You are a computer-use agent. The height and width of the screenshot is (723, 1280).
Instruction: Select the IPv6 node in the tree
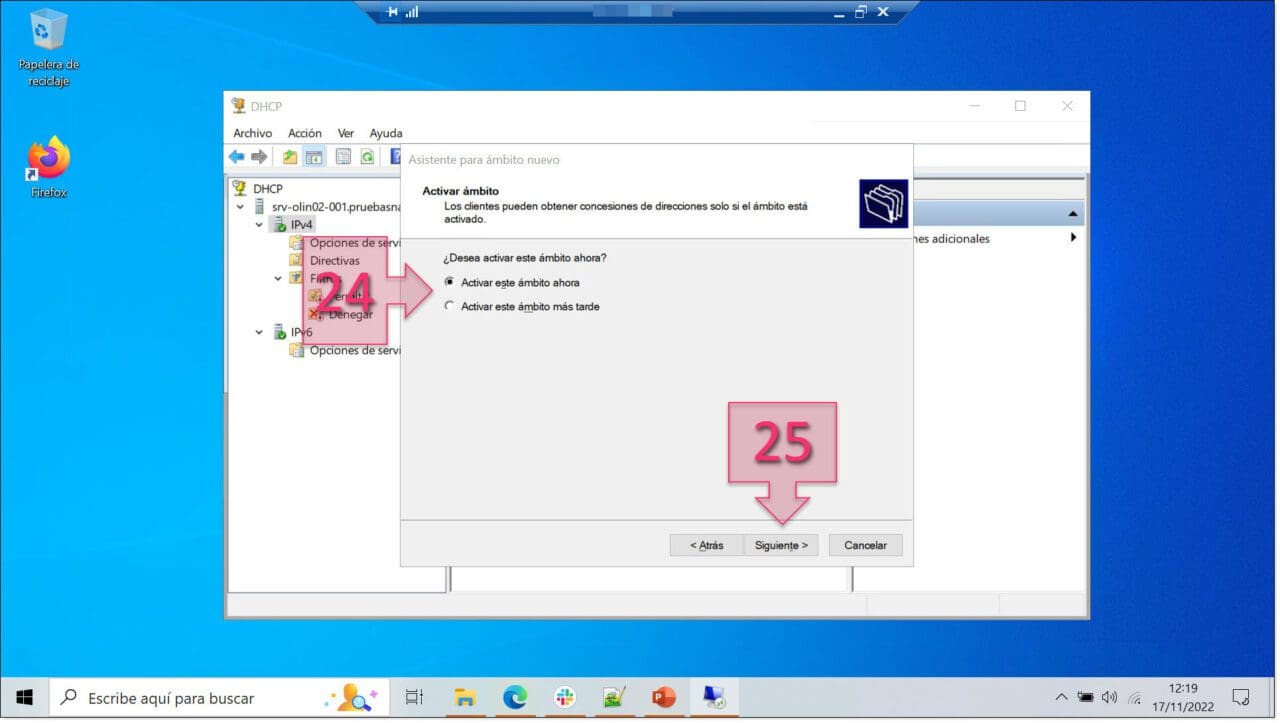click(301, 332)
